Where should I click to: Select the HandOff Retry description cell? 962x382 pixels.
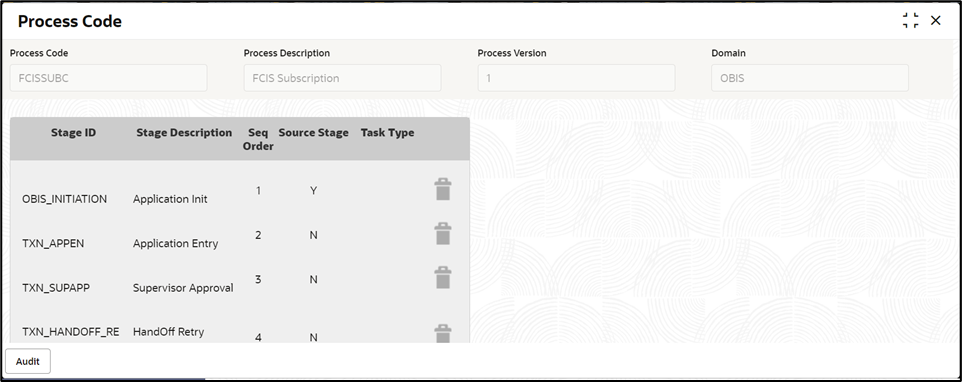[x=168, y=332]
